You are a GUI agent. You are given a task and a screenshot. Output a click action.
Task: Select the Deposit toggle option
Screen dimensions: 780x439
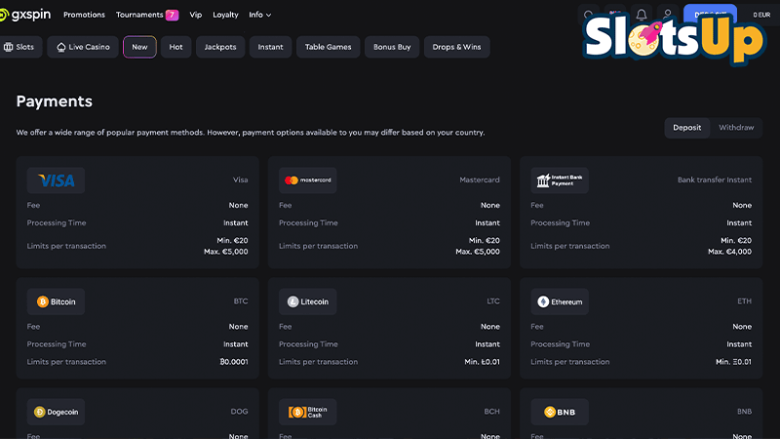coord(687,128)
